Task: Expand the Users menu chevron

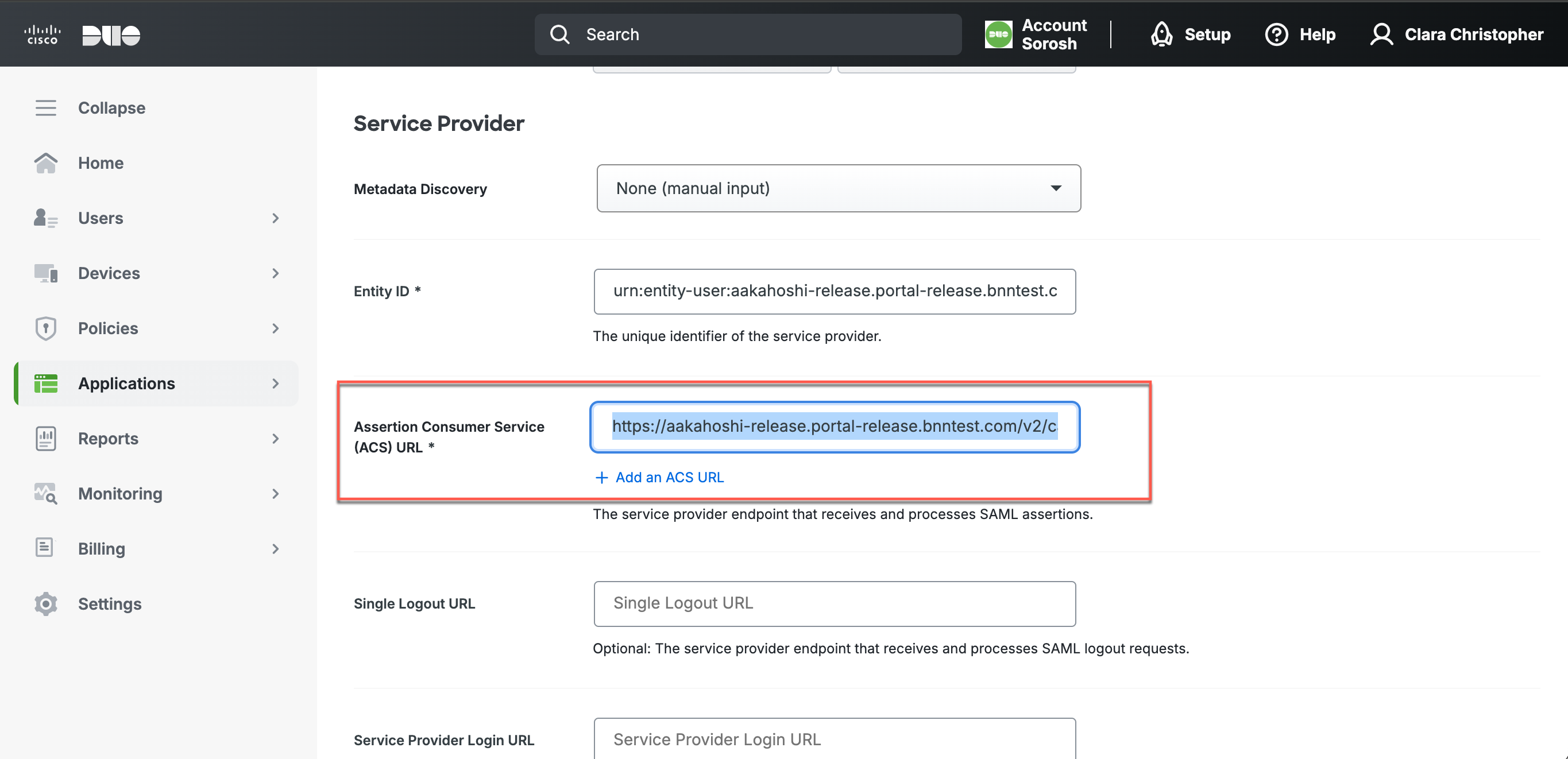Action: 276,218
